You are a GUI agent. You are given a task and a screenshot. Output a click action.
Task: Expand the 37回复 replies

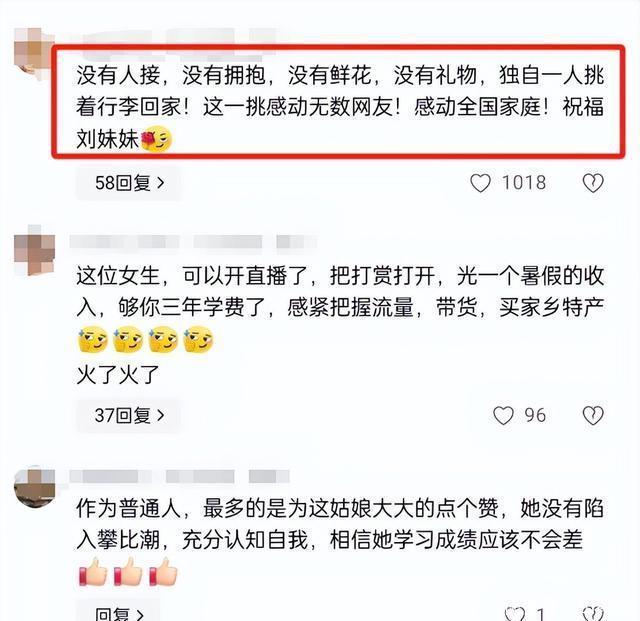pyautogui.click(x=129, y=415)
